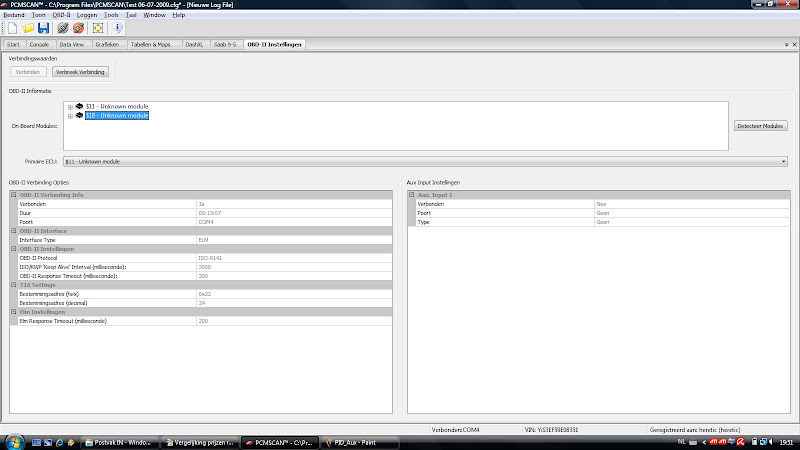The height and width of the screenshot is (450, 800).
Task: Click the blue info bubble icon
Action: (117, 28)
